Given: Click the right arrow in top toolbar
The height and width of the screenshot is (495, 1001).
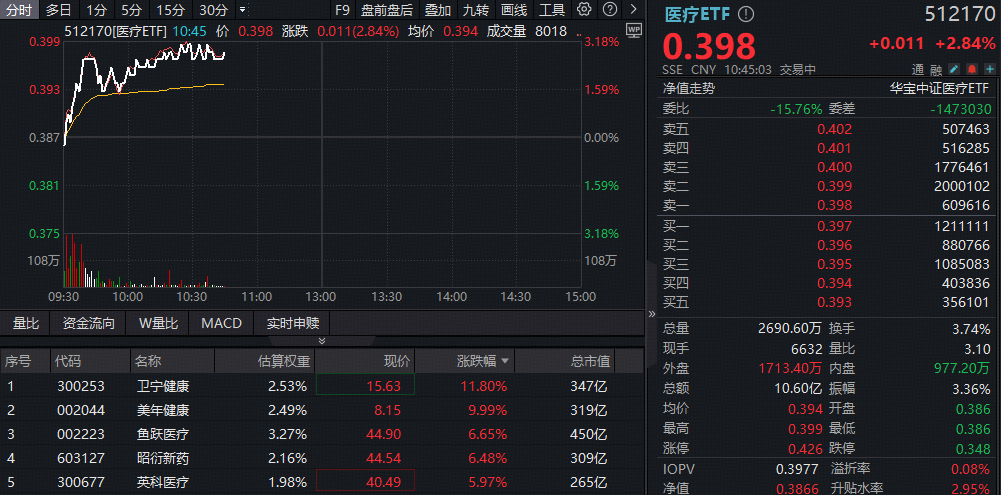Looking at the screenshot, I should 632,10.
